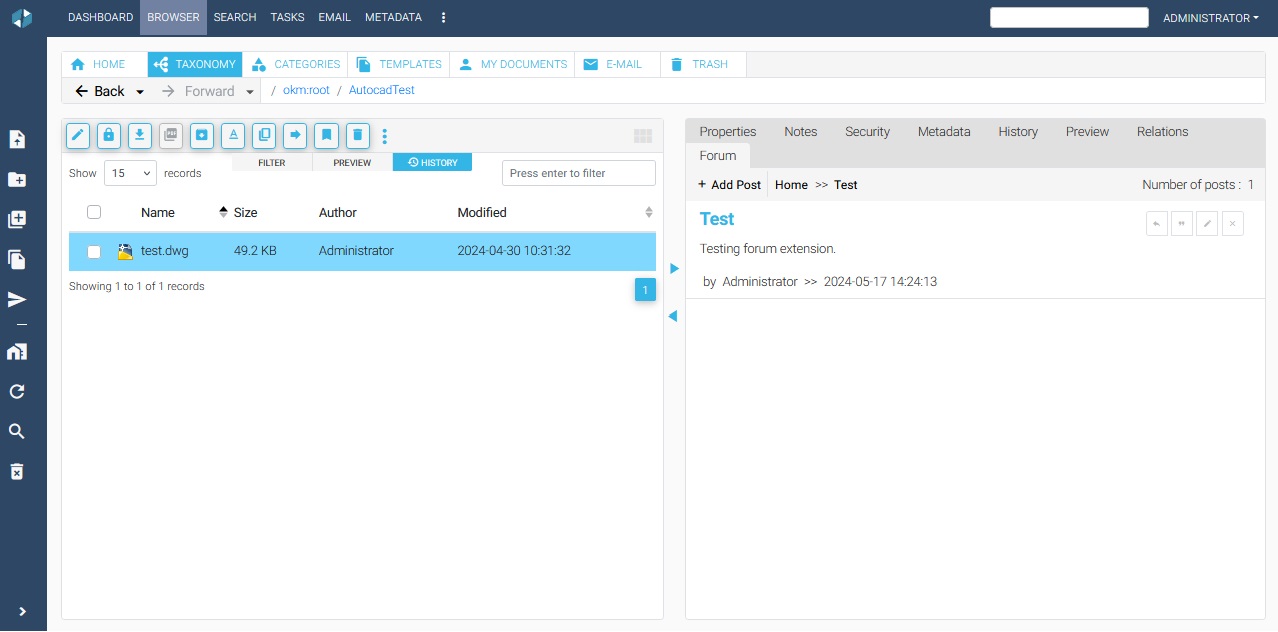Open the TASKS menu item
This screenshot has height=632, width=1278.
click(288, 17)
